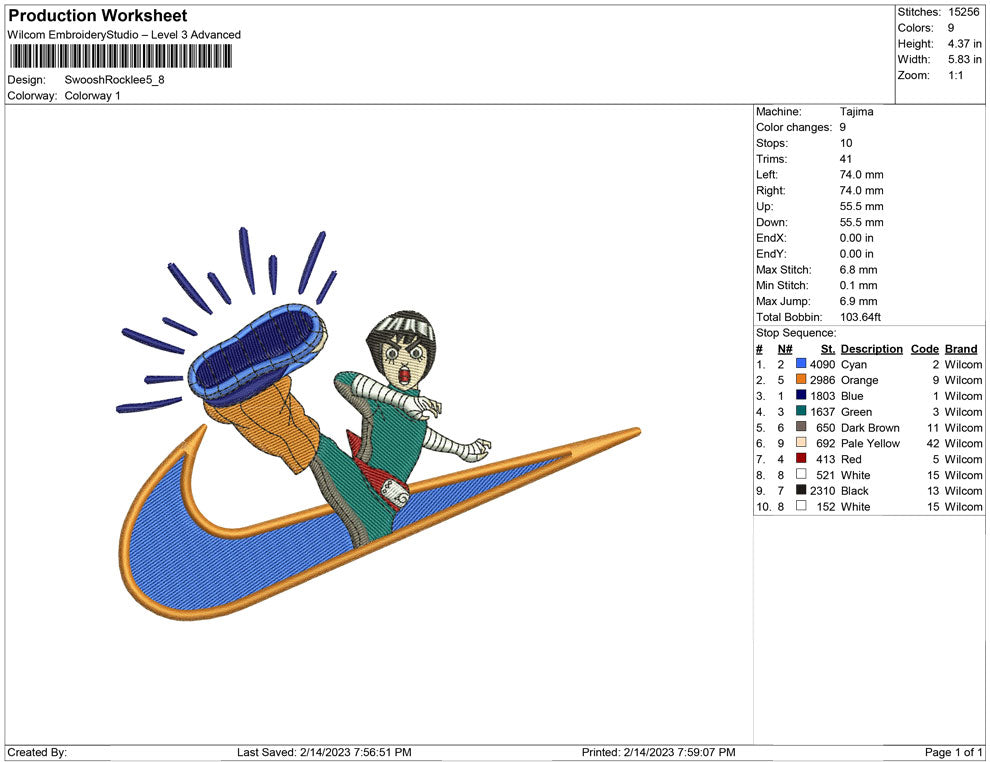The width and height of the screenshot is (990, 762).
Task: Click stitch count 1803 in the Blue row
Action: (822, 396)
